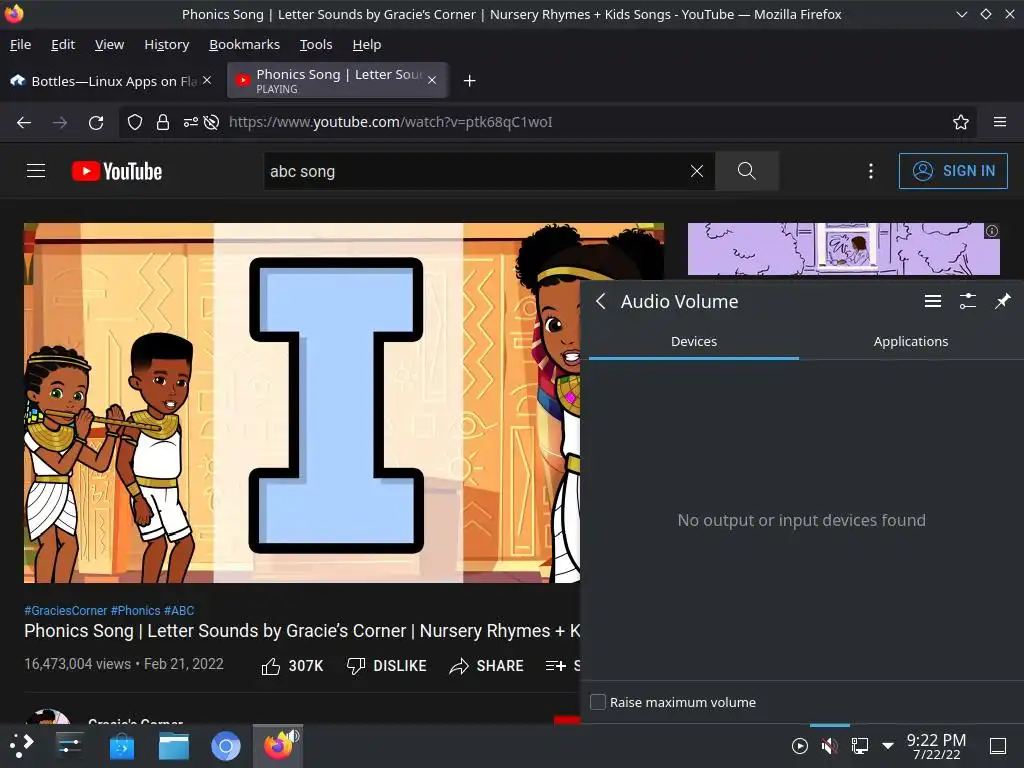Viewport: 1024px width, 768px height.
Task: Click the site security padlock icon
Action: (163, 122)
